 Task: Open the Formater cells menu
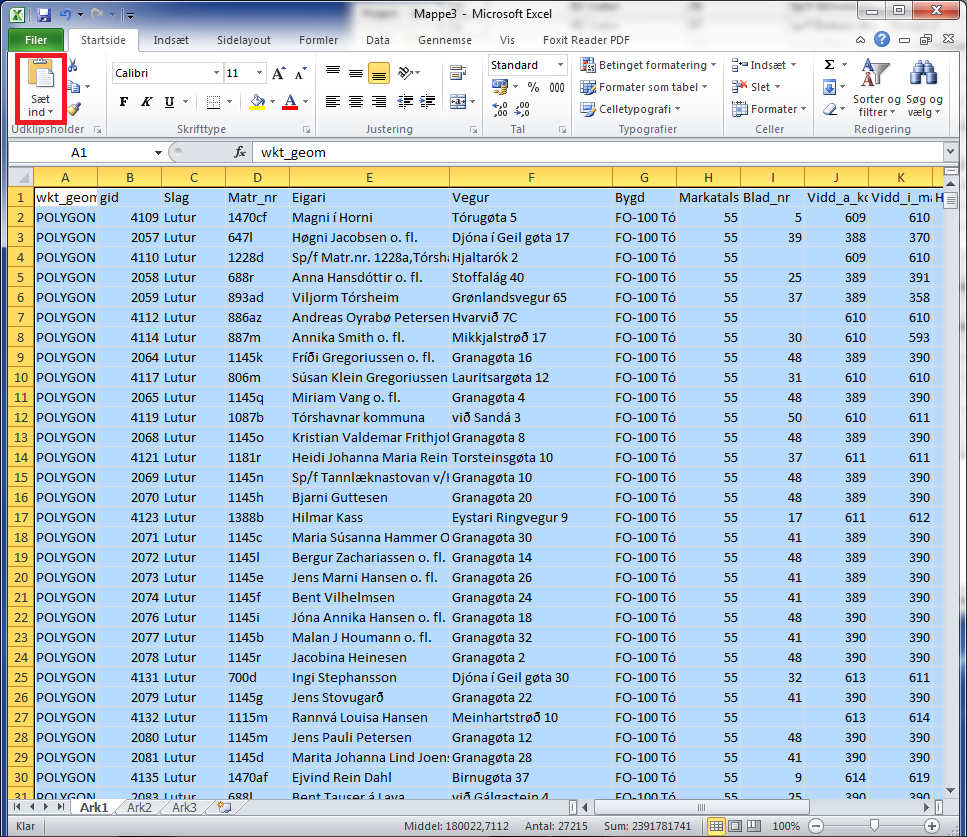769,109
